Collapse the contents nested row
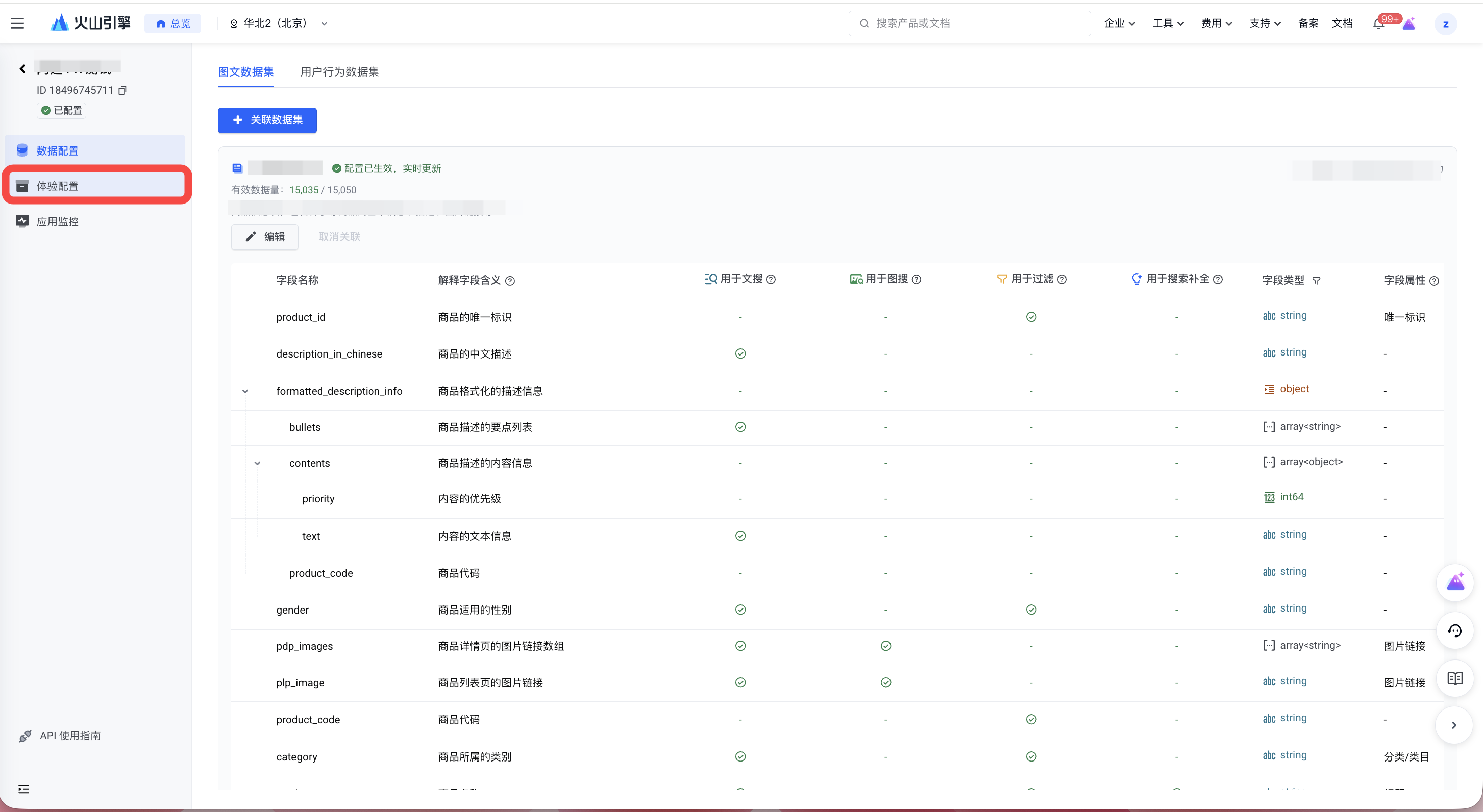The height and width of the screenshot is (812, 1483). click(x=257, y=463)
